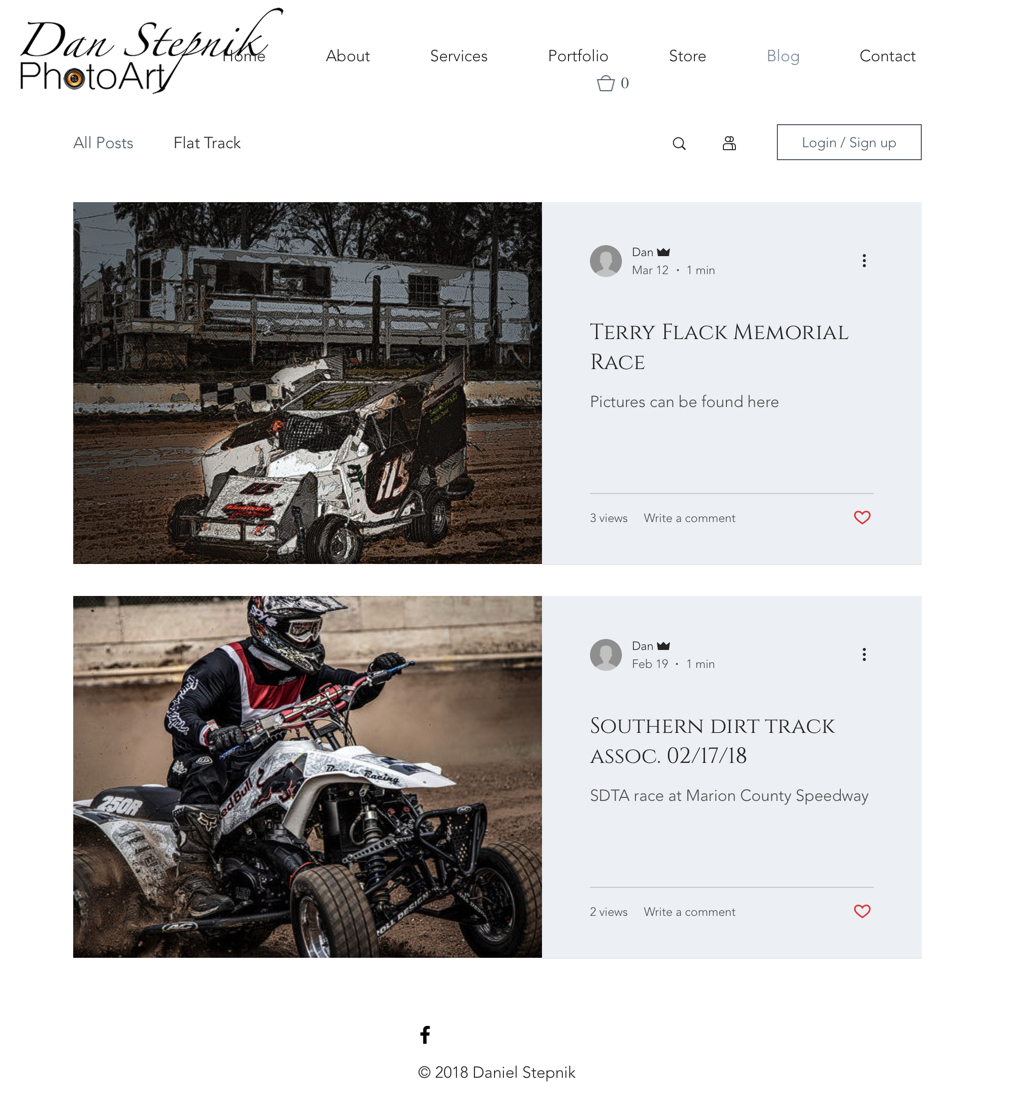Image resolution: width=1009 pixels, height=1106 pixels.
Task: Open the sprint car race photo thumbnail
Action: point(308,383)
